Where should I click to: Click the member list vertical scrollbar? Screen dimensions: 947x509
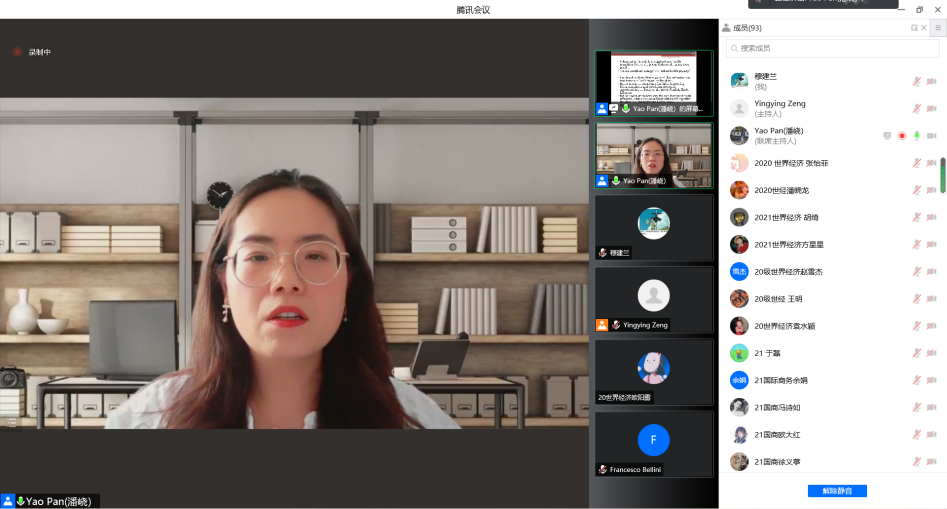942,175
